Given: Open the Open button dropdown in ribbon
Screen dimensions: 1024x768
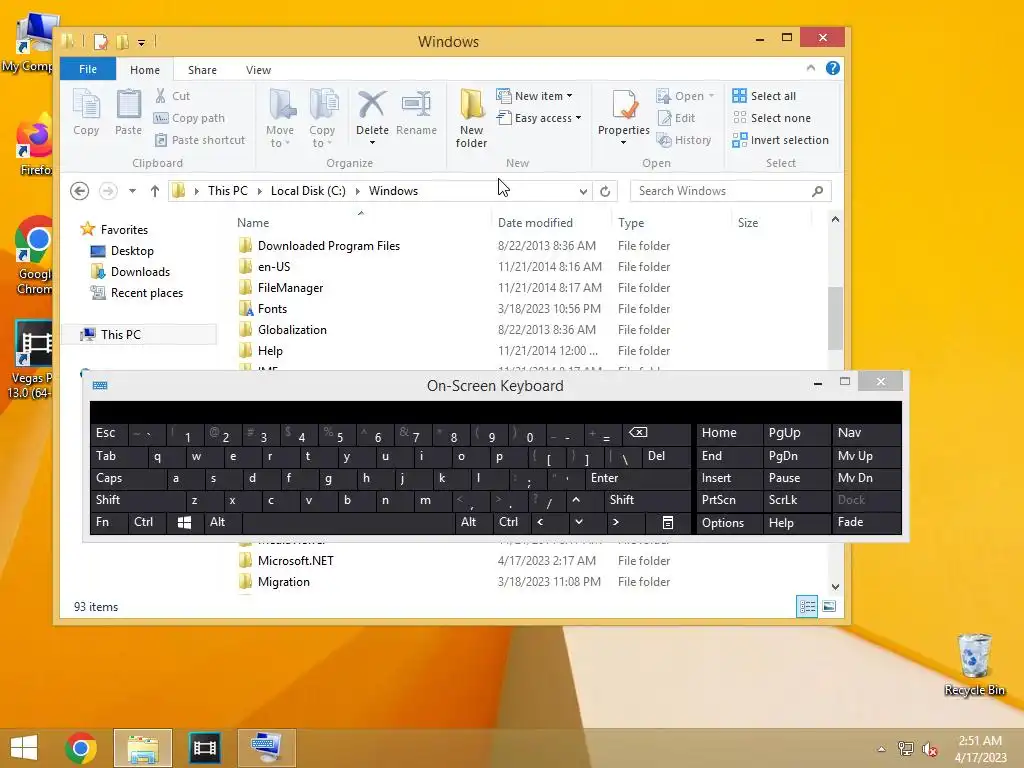Looking at the screenshot, I should [711, 96].
